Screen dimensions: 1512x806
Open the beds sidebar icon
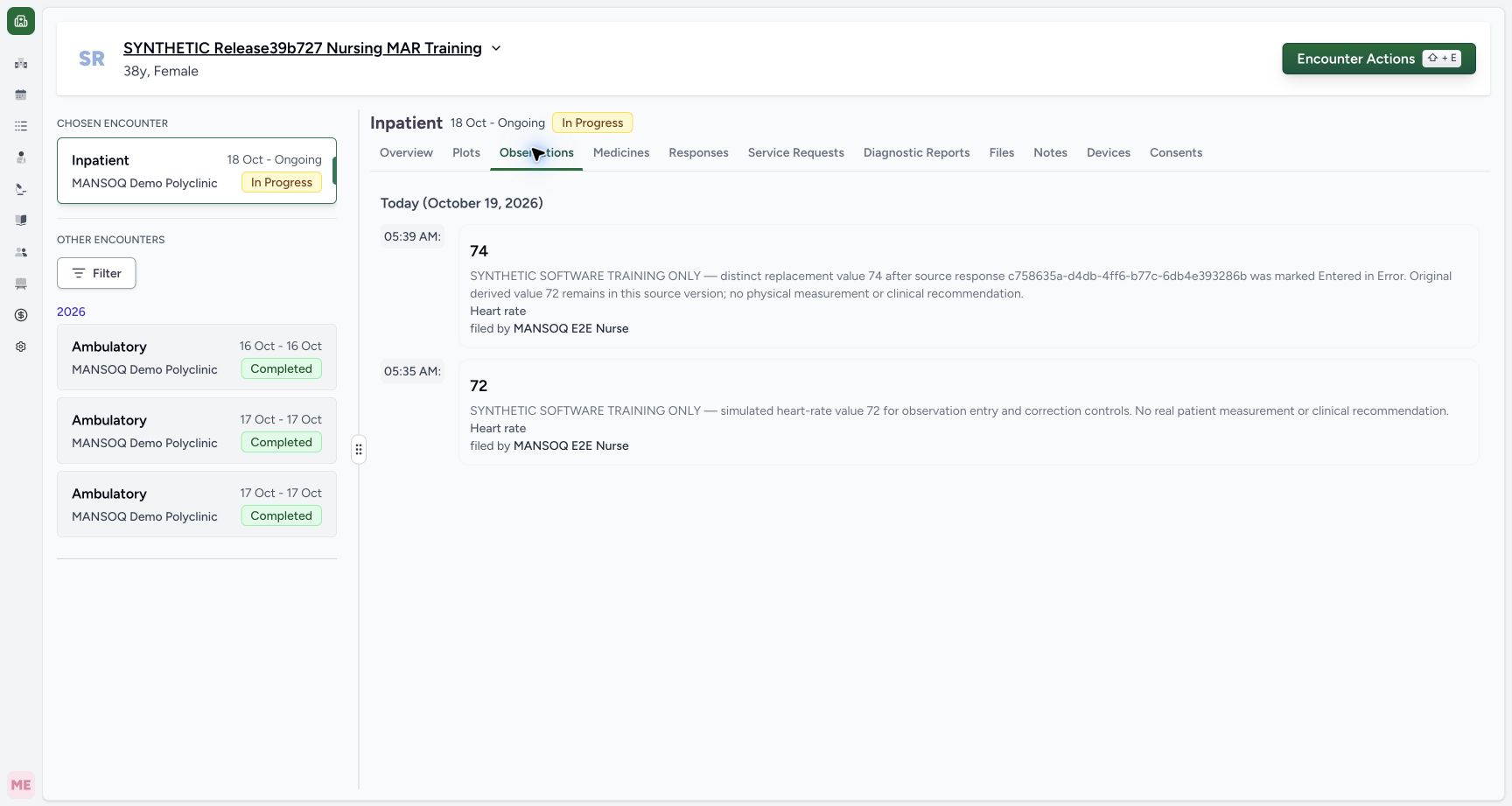click(21, 284)
